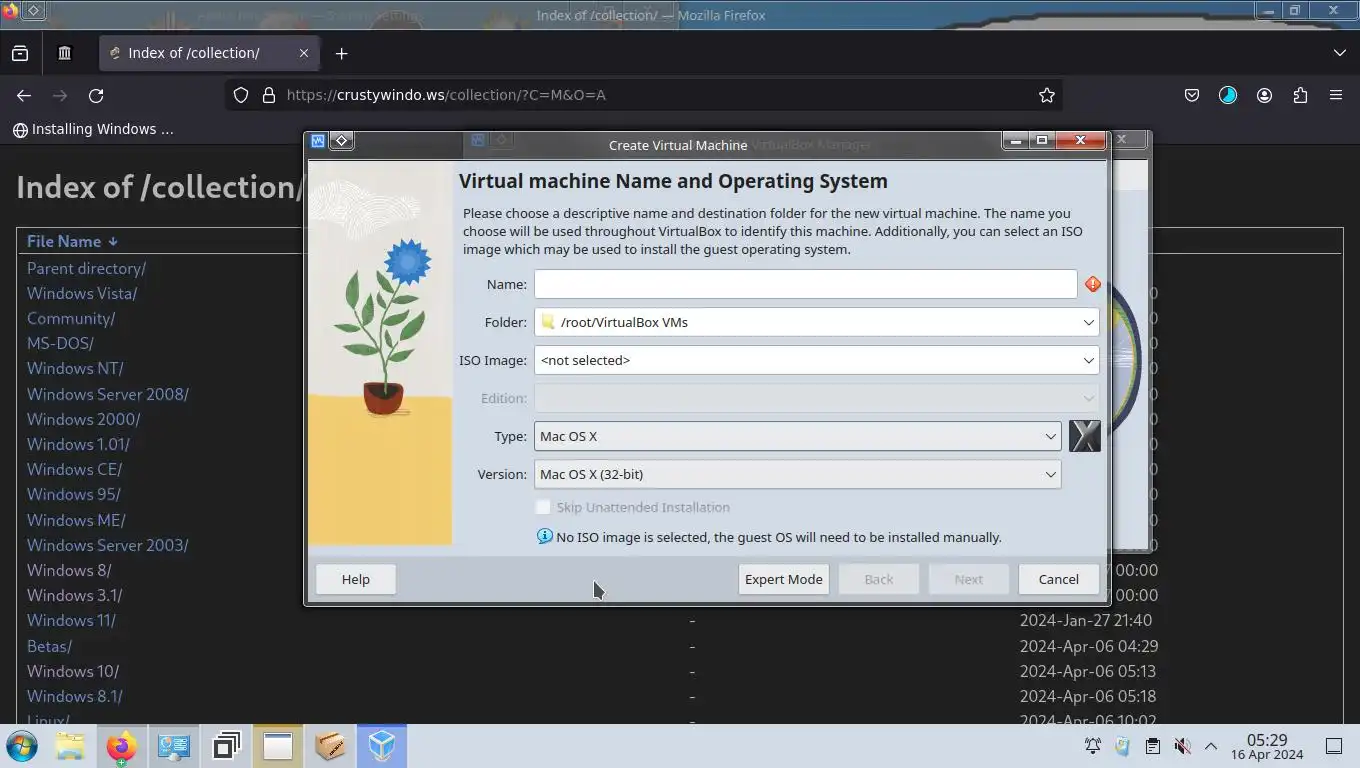Open the Windows Vista/ folder link
1360x768 pixels.
pyautogui.click(x=82, y=293)
